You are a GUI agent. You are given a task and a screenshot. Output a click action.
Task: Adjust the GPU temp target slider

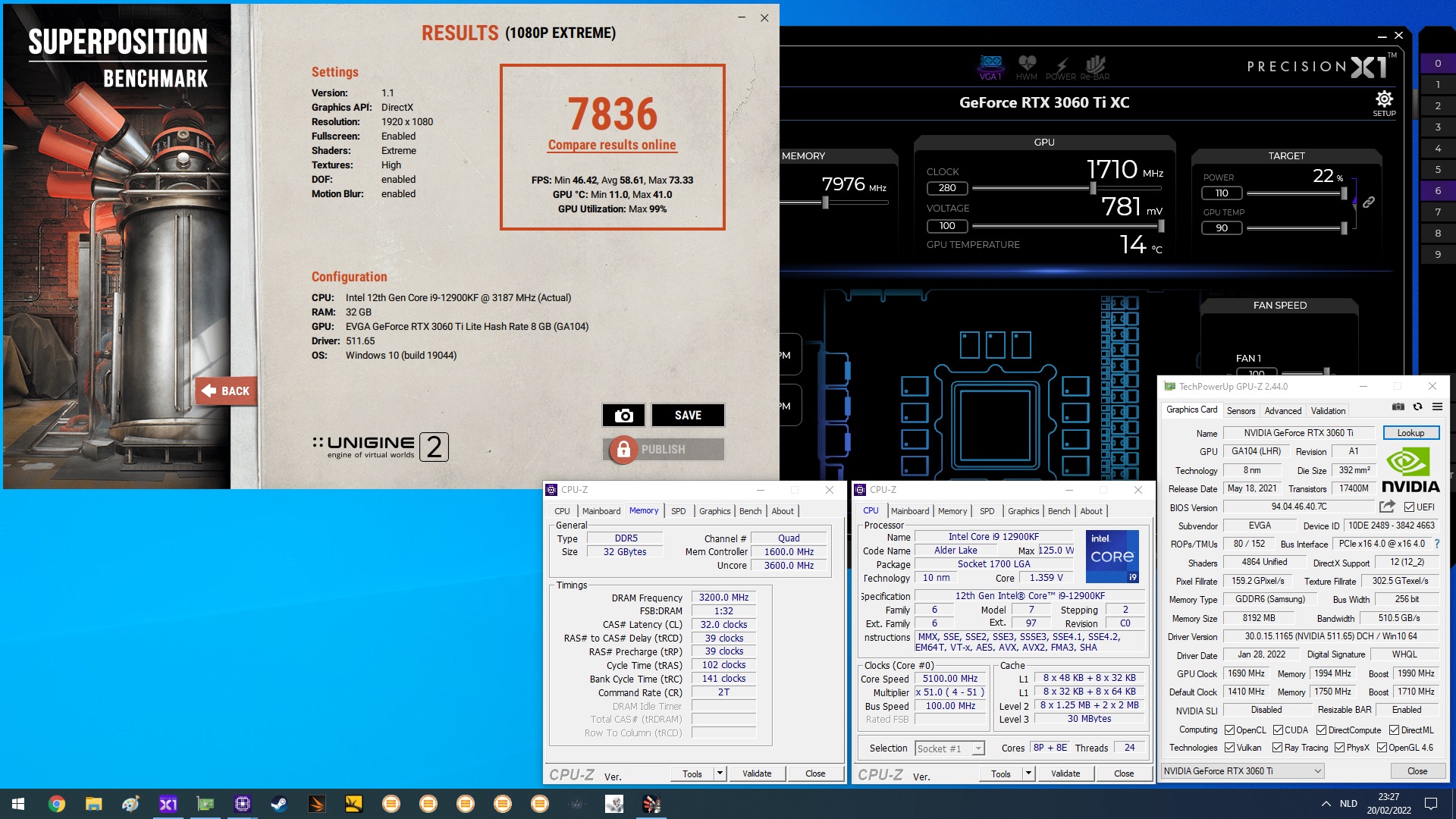click(x=1344, y=228)
